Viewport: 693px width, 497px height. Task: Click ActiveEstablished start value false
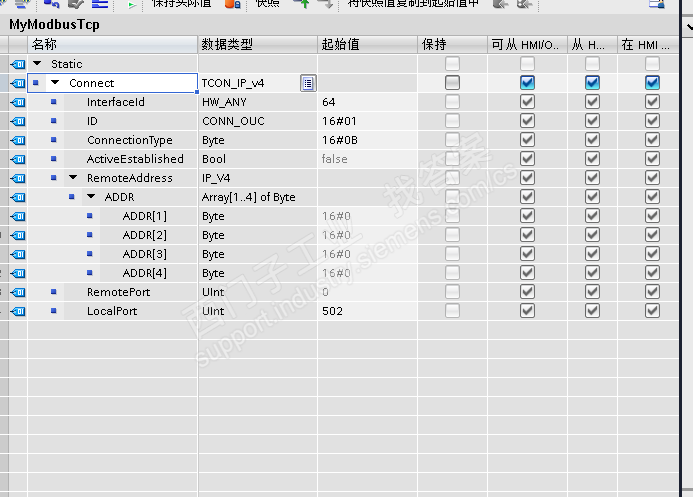[x=335, y=159]
